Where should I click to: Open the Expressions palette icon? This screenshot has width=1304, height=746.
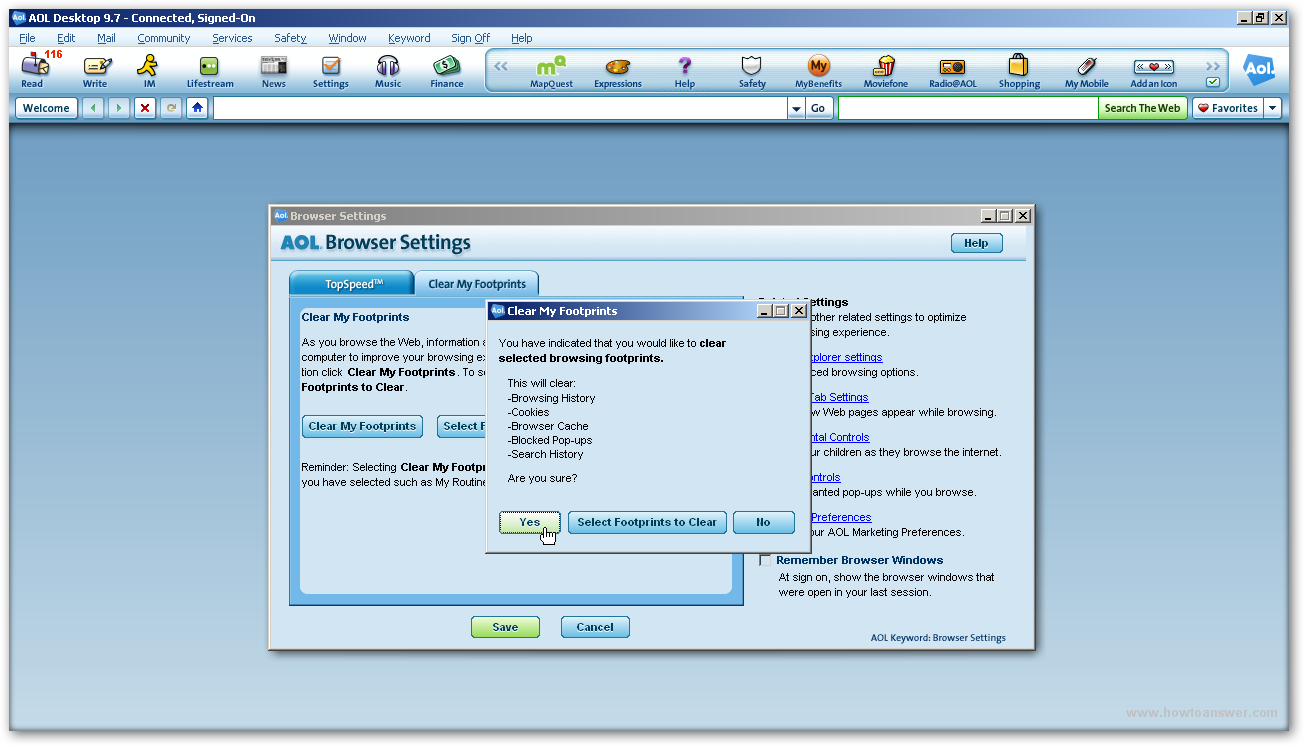click(x=618, y=71)
